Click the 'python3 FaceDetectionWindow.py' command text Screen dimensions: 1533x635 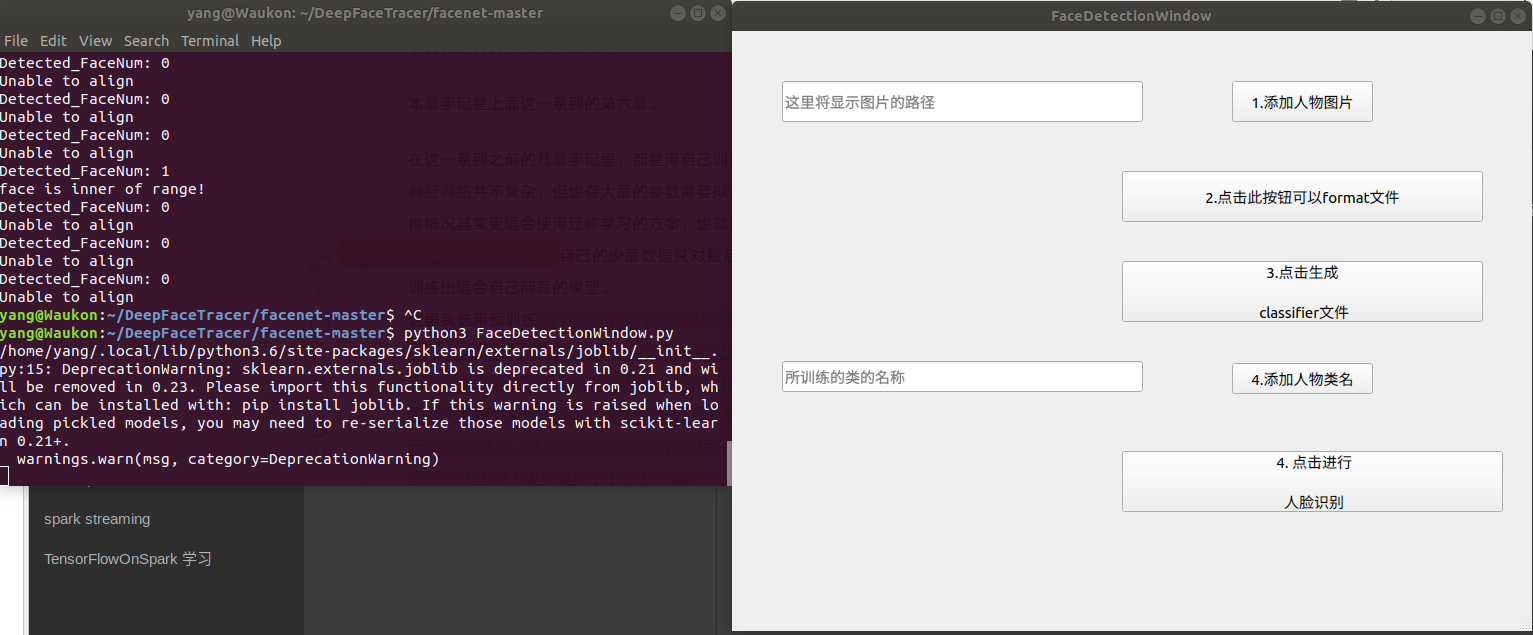[x=538, y=333]
